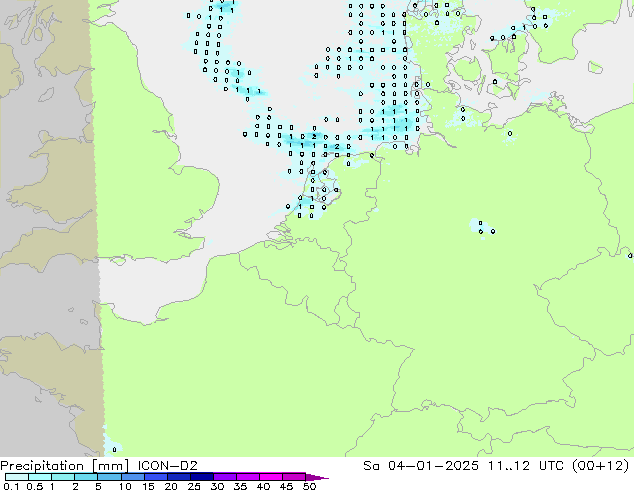Click the 0.1 to 0.5 mm legend swatch

(17, 477)
